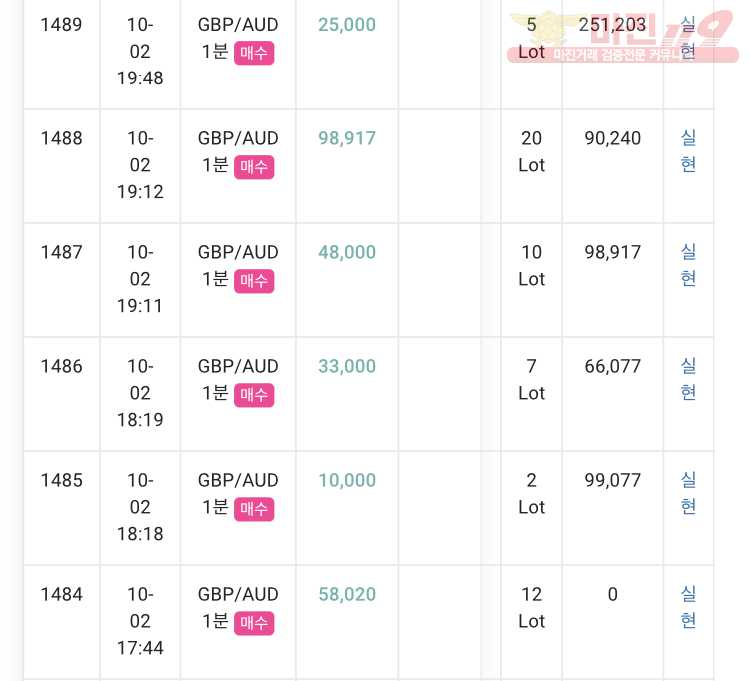This screenshot has height=681, width=750.
Task: Click the watermark logo banner at top right
Action: (623, 37)
